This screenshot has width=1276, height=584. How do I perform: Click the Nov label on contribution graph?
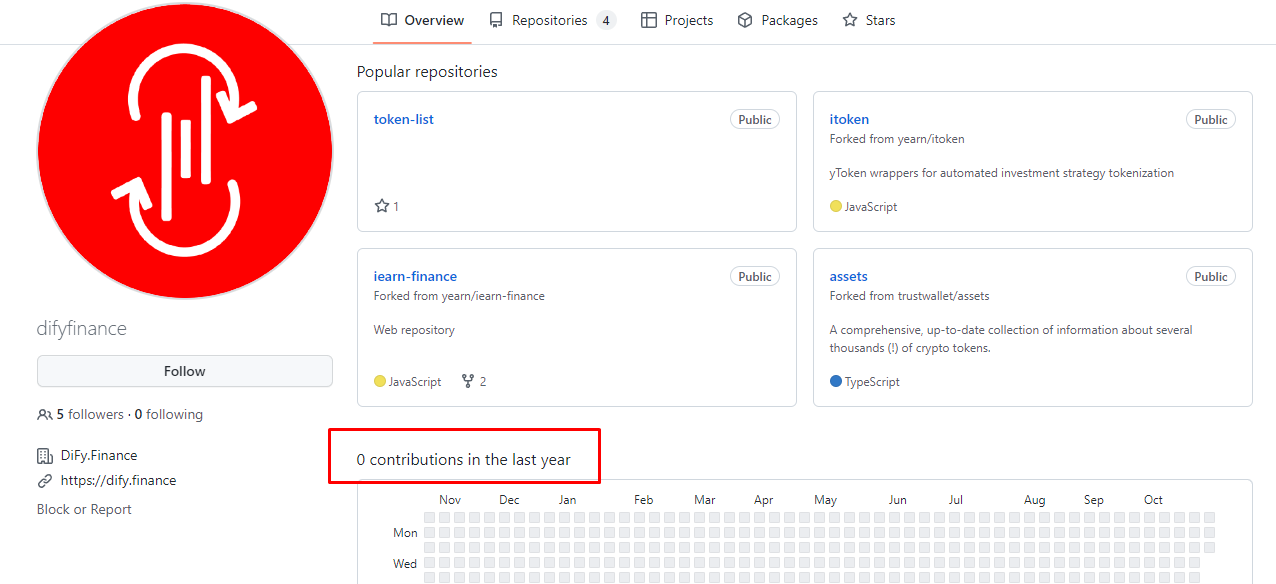450,500
